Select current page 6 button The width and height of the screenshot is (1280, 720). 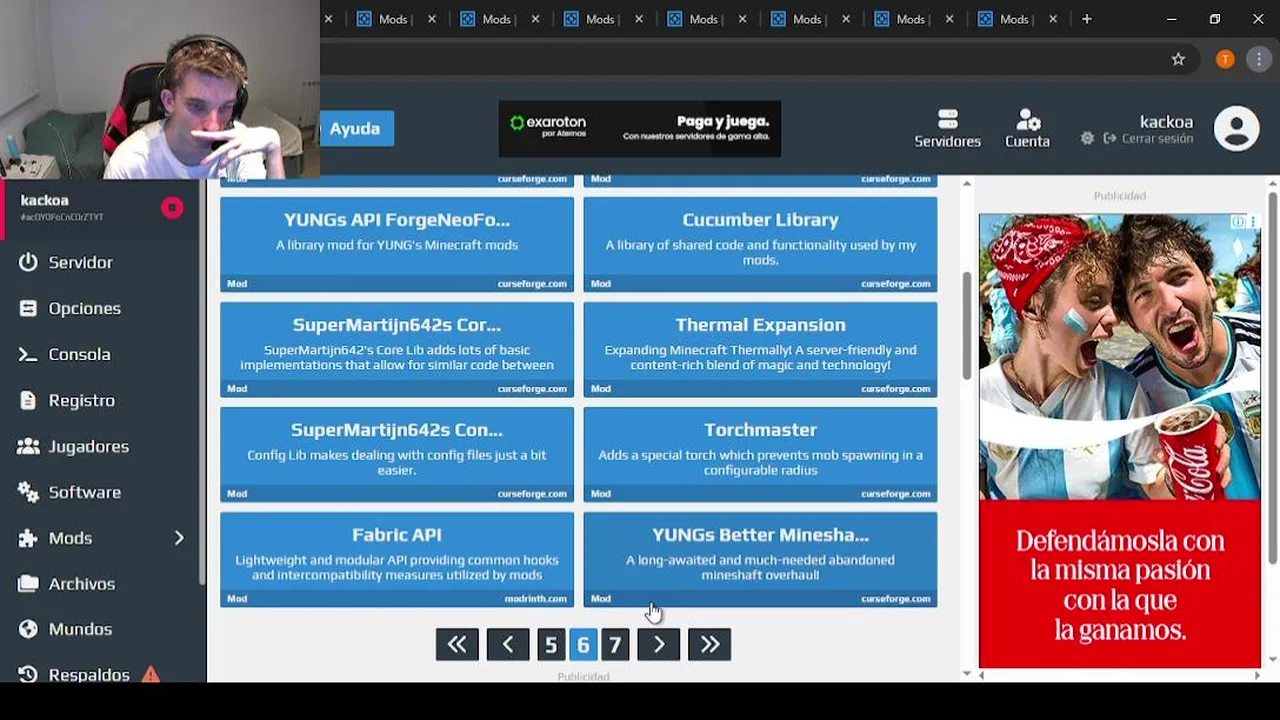coord(583,645)
